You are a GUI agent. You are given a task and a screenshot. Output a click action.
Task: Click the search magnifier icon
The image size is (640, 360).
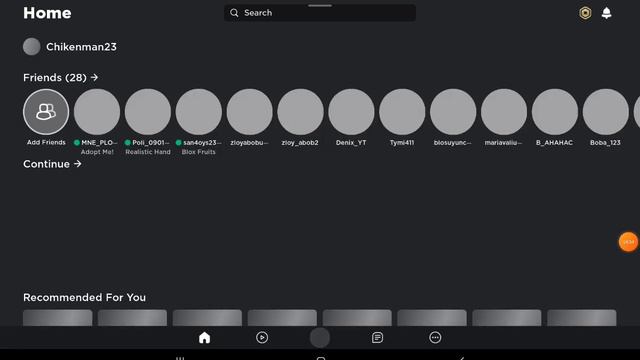point(234,13)
